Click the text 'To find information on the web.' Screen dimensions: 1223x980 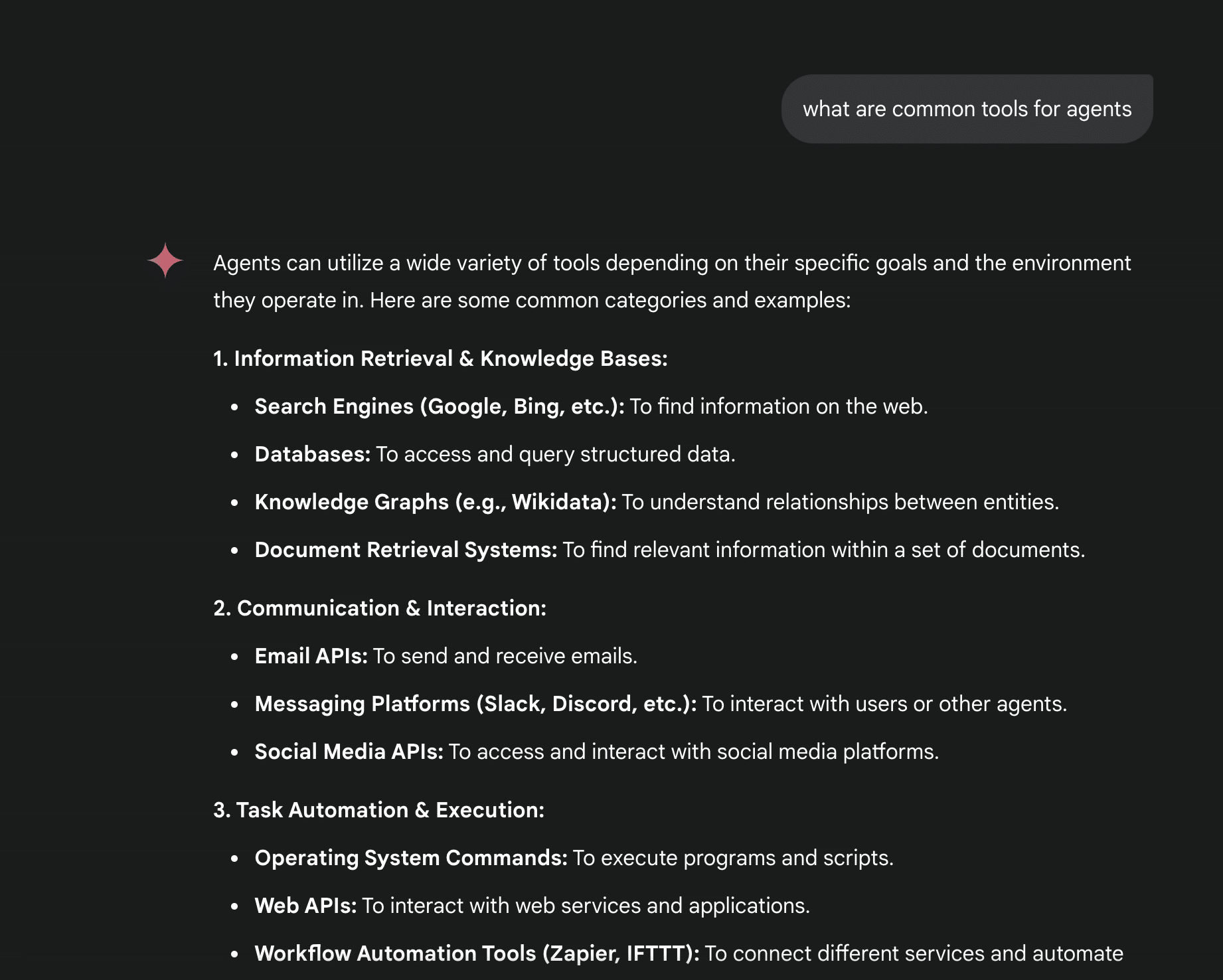778,406
